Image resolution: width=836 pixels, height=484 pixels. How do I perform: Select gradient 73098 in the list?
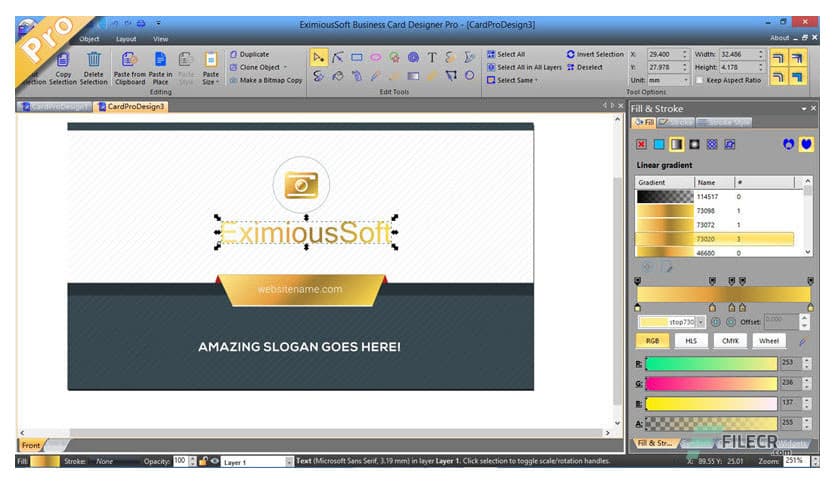[x=714, y=211]
